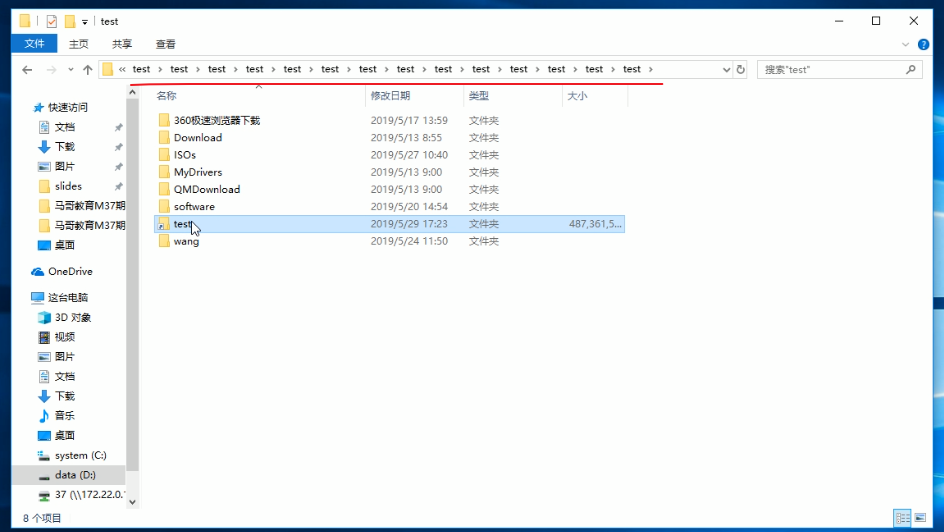
Task: Open the Quick Access Toolbar customize dropdown
Action: (85, 21)
